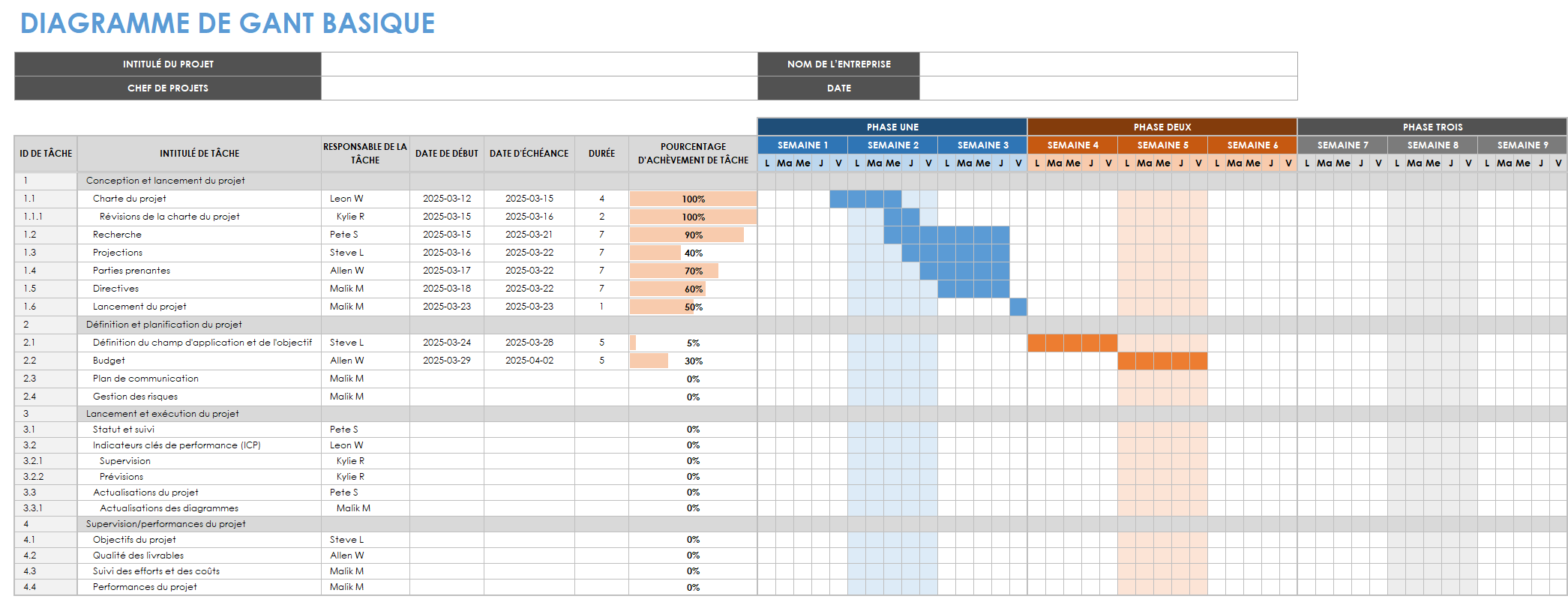Click the Recherche task name
This screenshot has width=1568, height=608.
[x=117, y=235]
